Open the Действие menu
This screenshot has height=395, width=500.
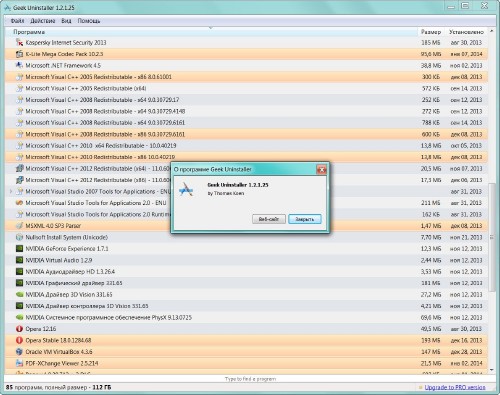[43, 21]
